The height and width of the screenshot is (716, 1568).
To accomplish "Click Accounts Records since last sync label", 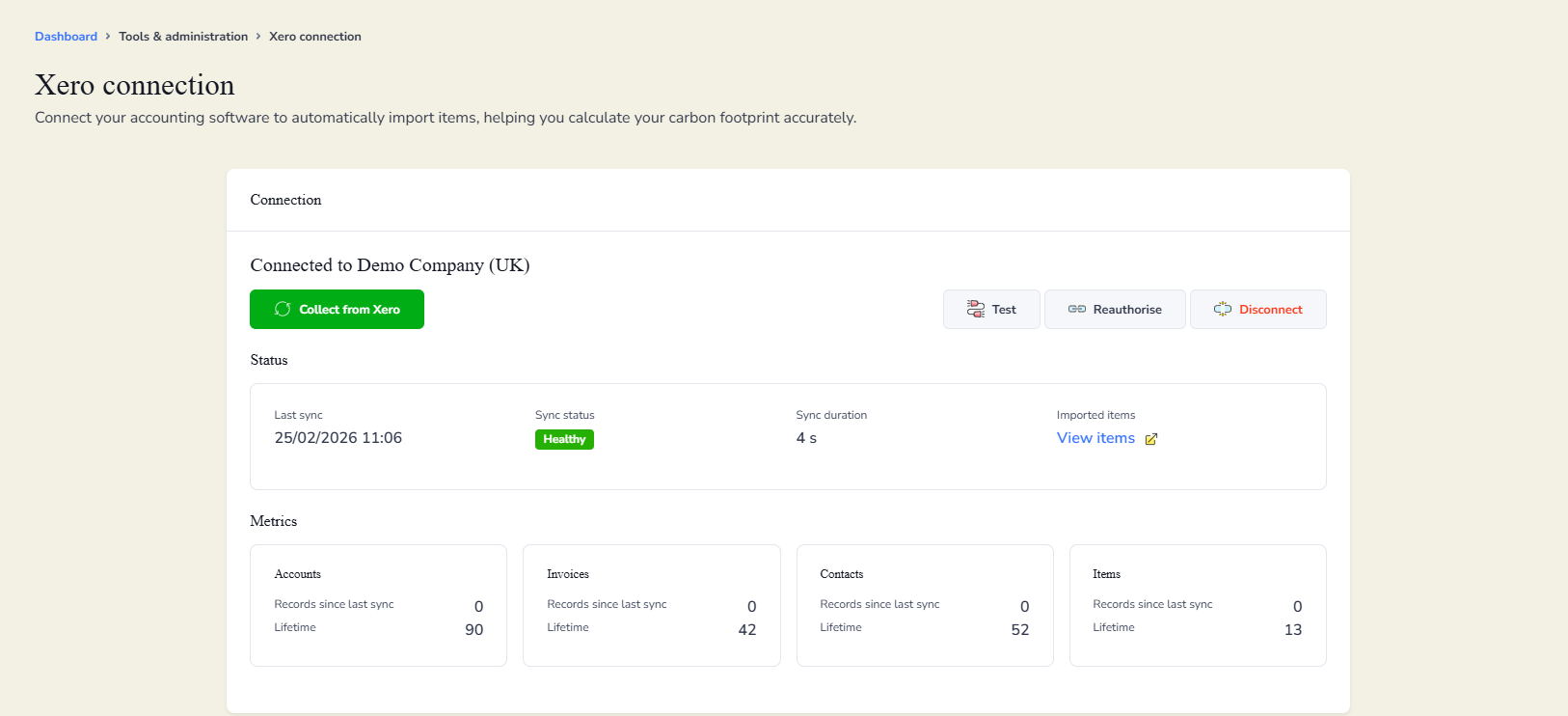I will click(334, 604).
